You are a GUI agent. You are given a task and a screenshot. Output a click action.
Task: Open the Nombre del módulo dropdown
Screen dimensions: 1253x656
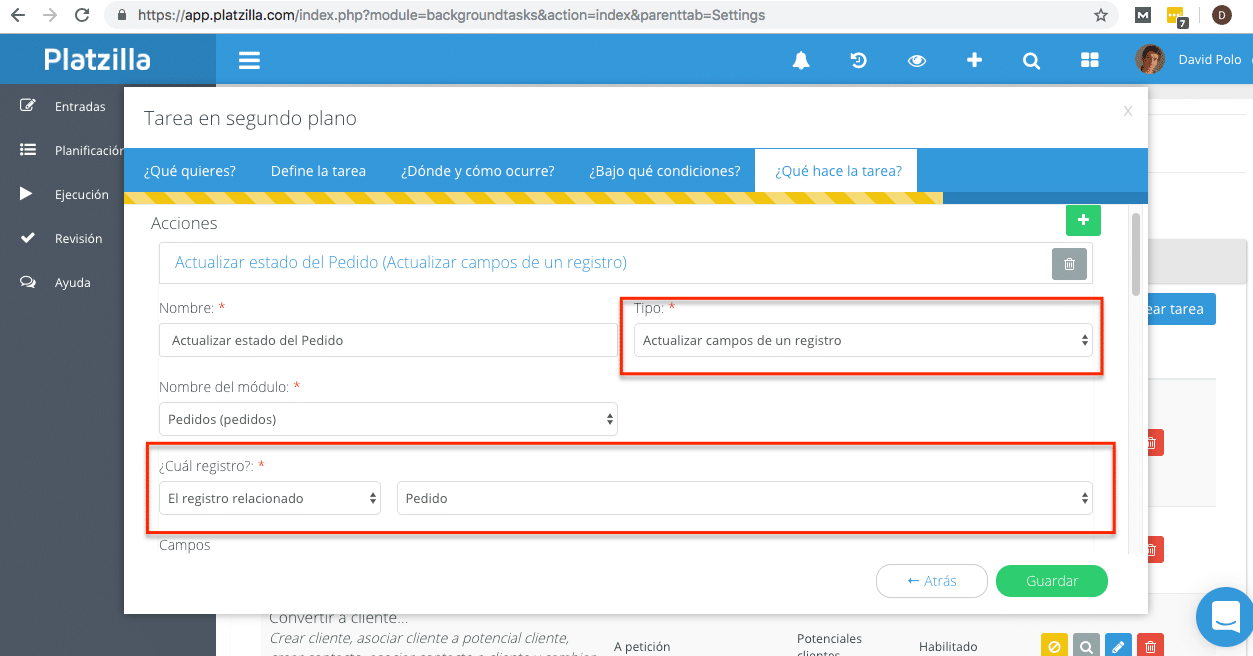(388, 420)
